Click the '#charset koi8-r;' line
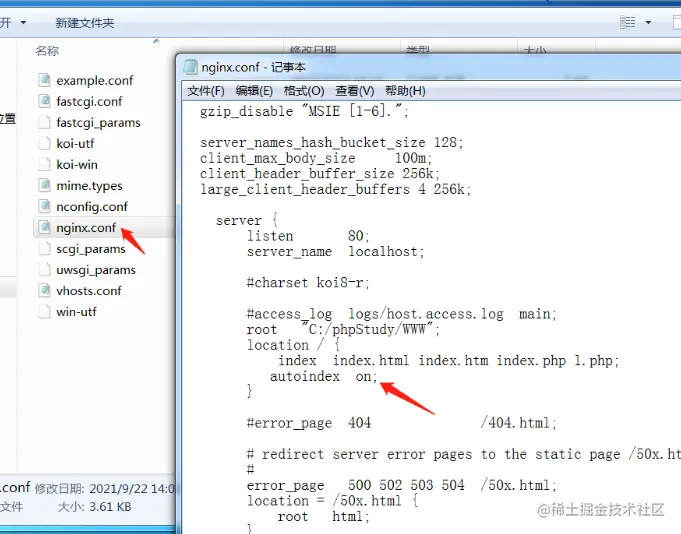This screenshot has height=534, width=681. point(308,283)
